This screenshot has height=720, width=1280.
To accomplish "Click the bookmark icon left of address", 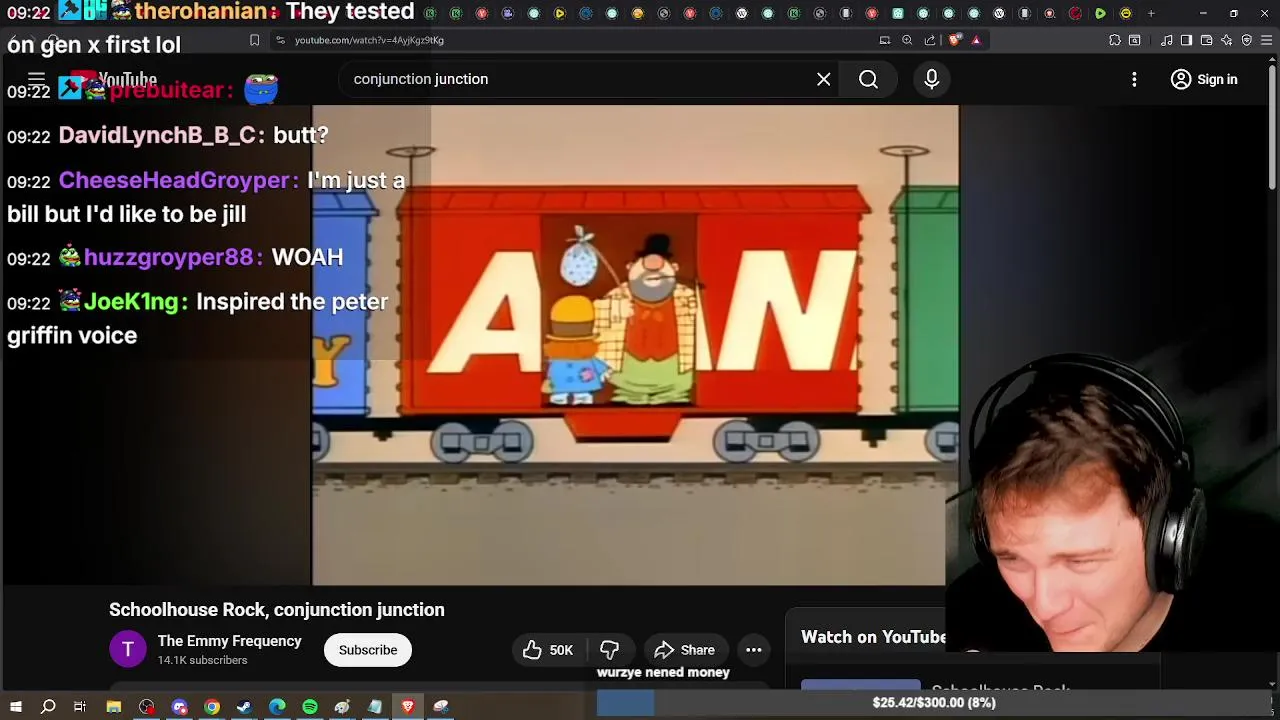I will pos(254,40).
